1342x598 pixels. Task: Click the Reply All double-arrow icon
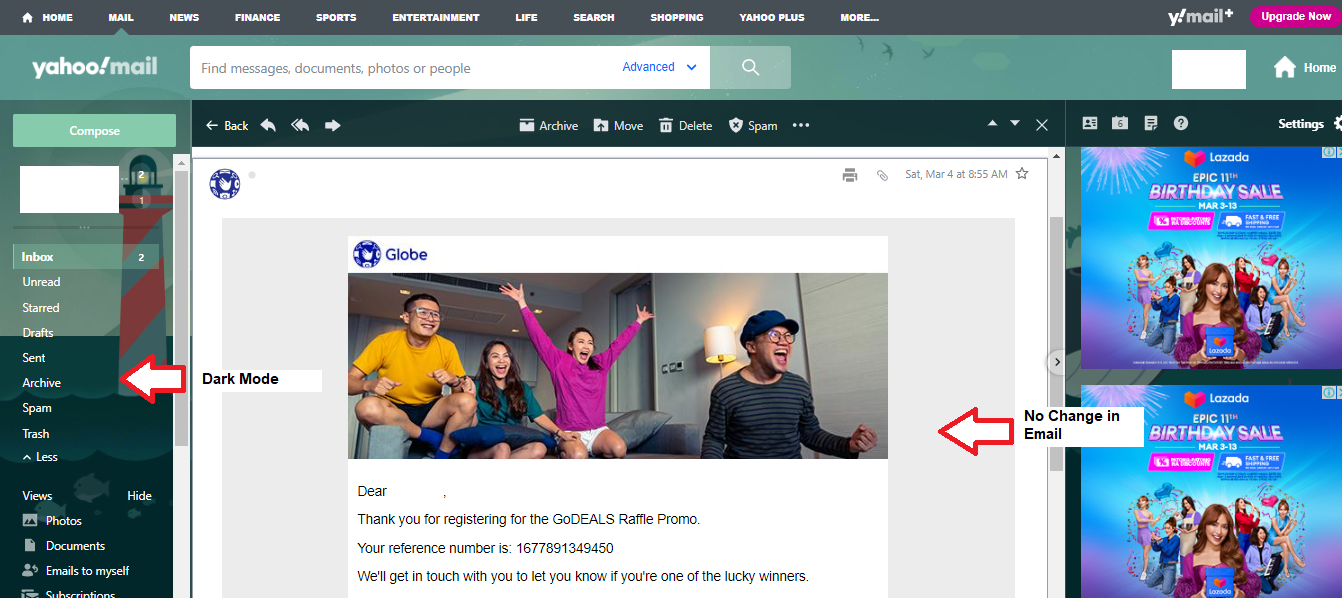(300, 125)
